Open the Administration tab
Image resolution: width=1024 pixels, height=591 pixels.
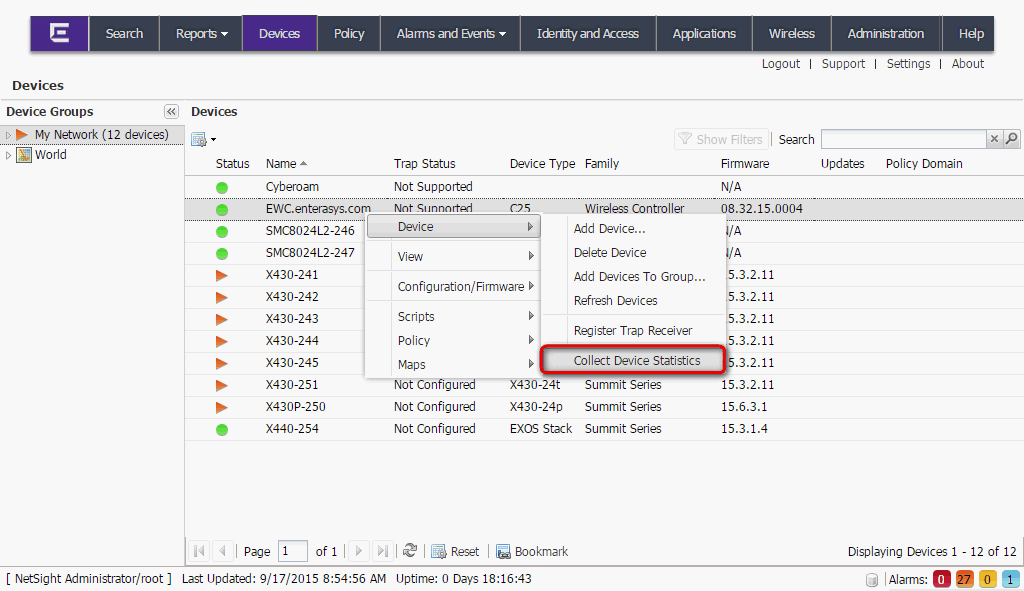[886, 33]
